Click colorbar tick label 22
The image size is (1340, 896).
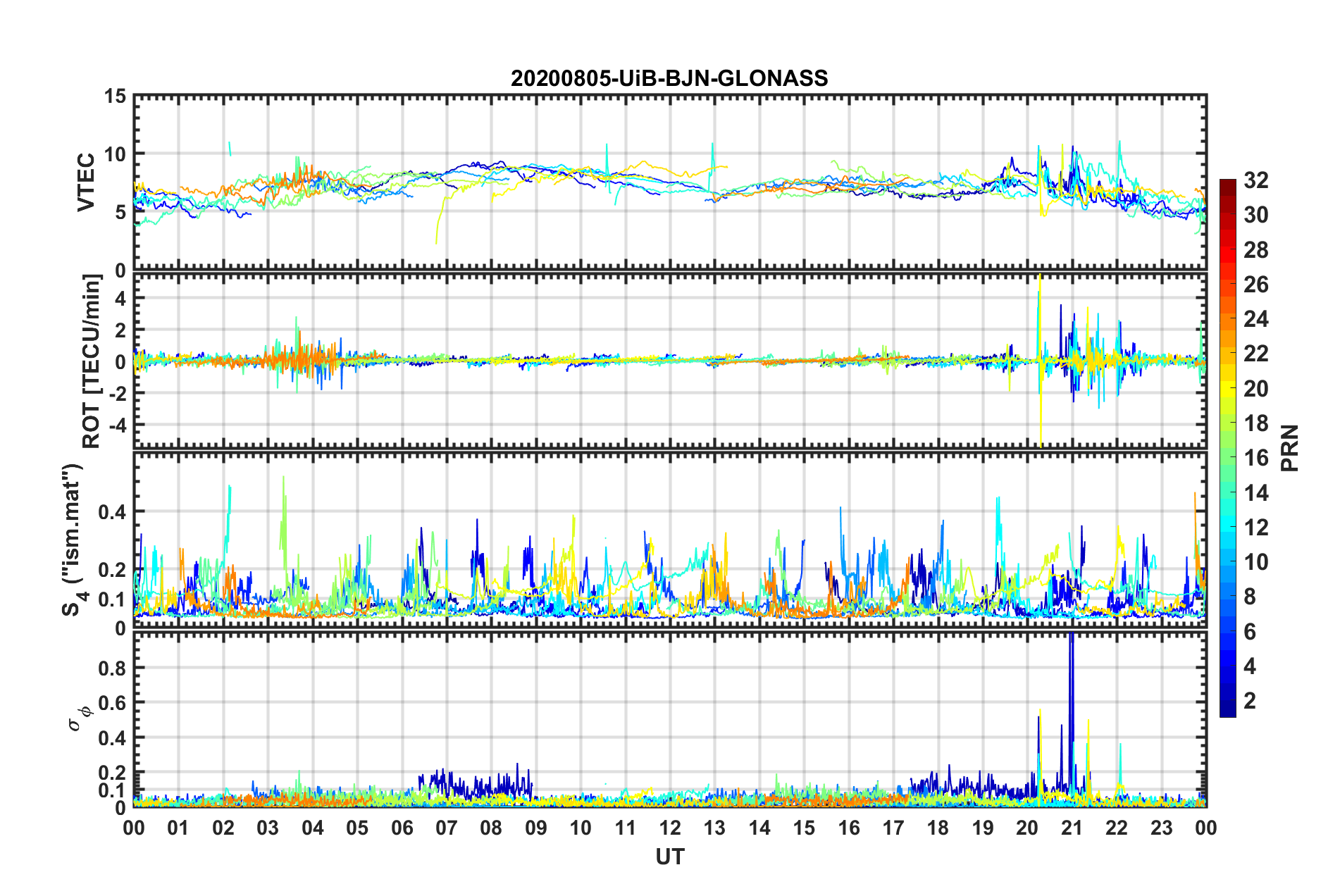1256,354
